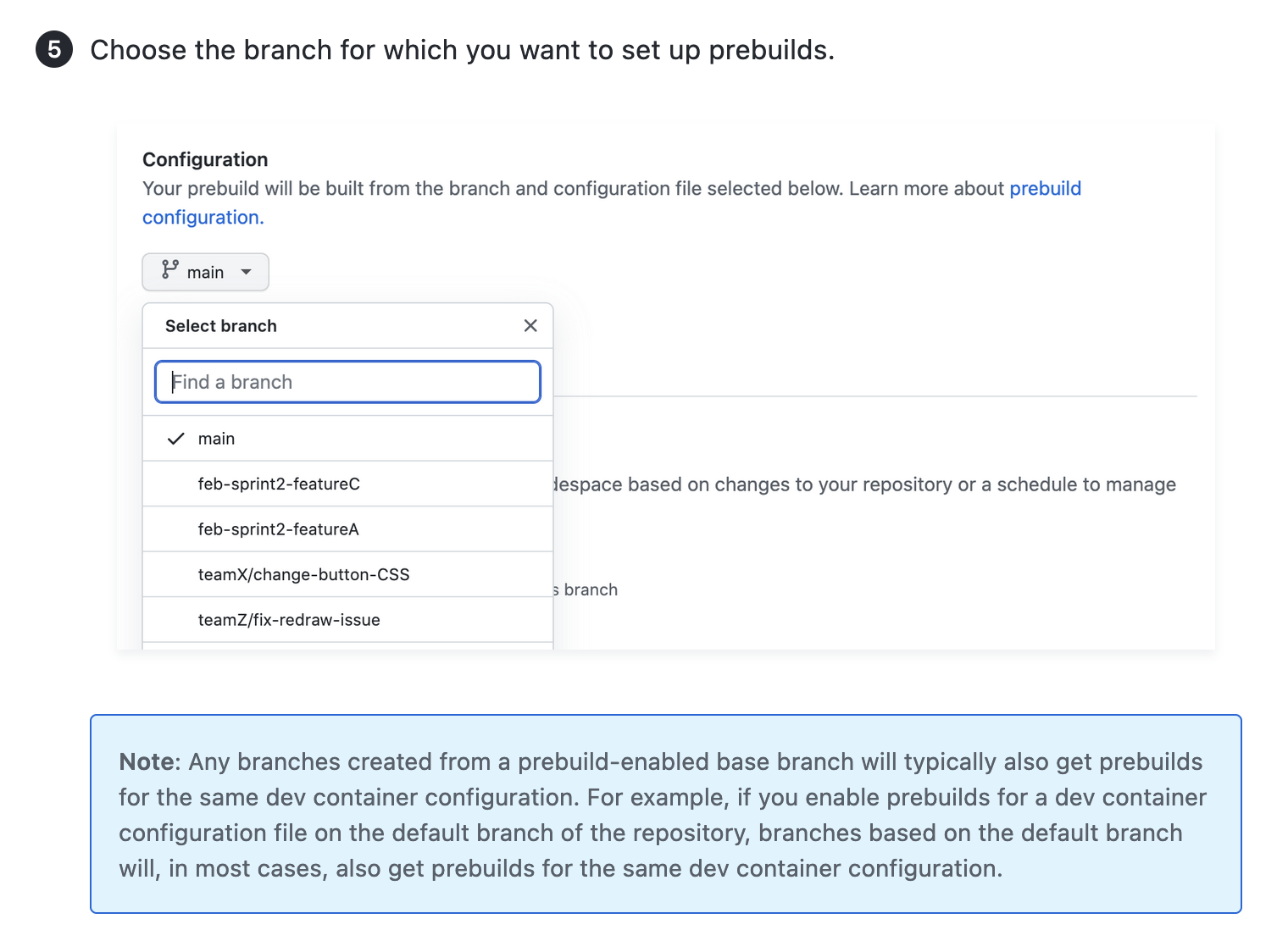Click the "Choose the branch" step instruction text
Image resolution: width=1288 pixels, height=952 pixels.
point(462,50)
